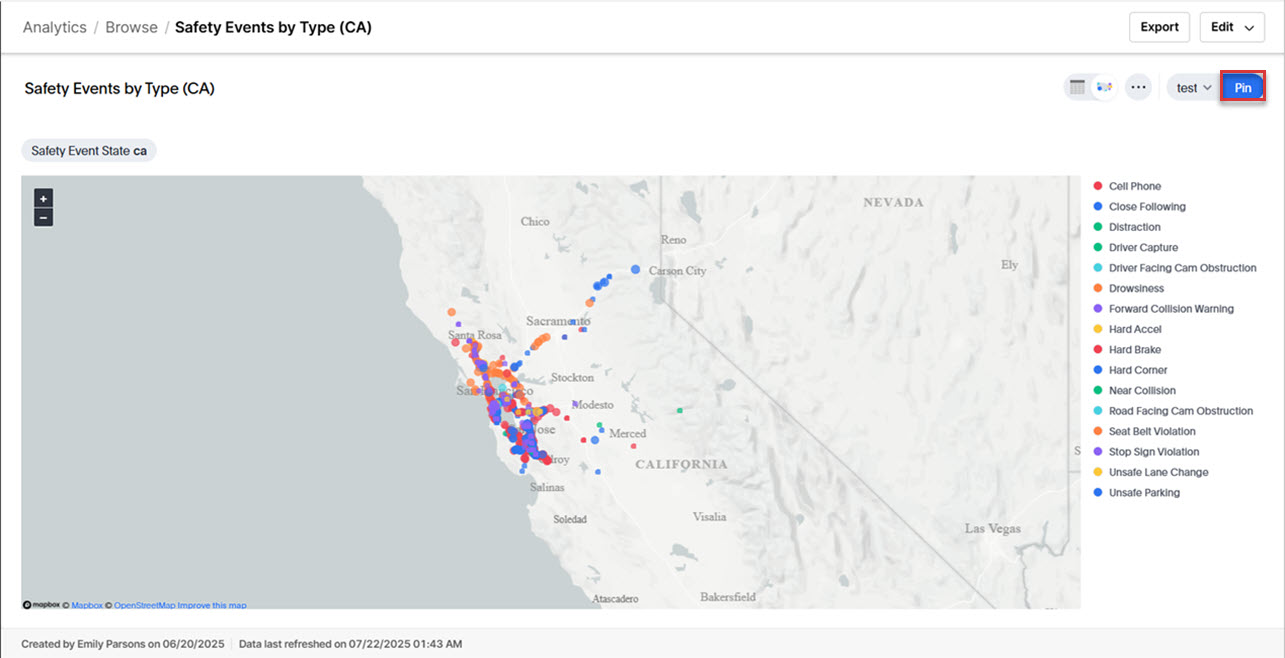
Task: Select Unsafe Parking legend entry
Action: [1144, 493]
